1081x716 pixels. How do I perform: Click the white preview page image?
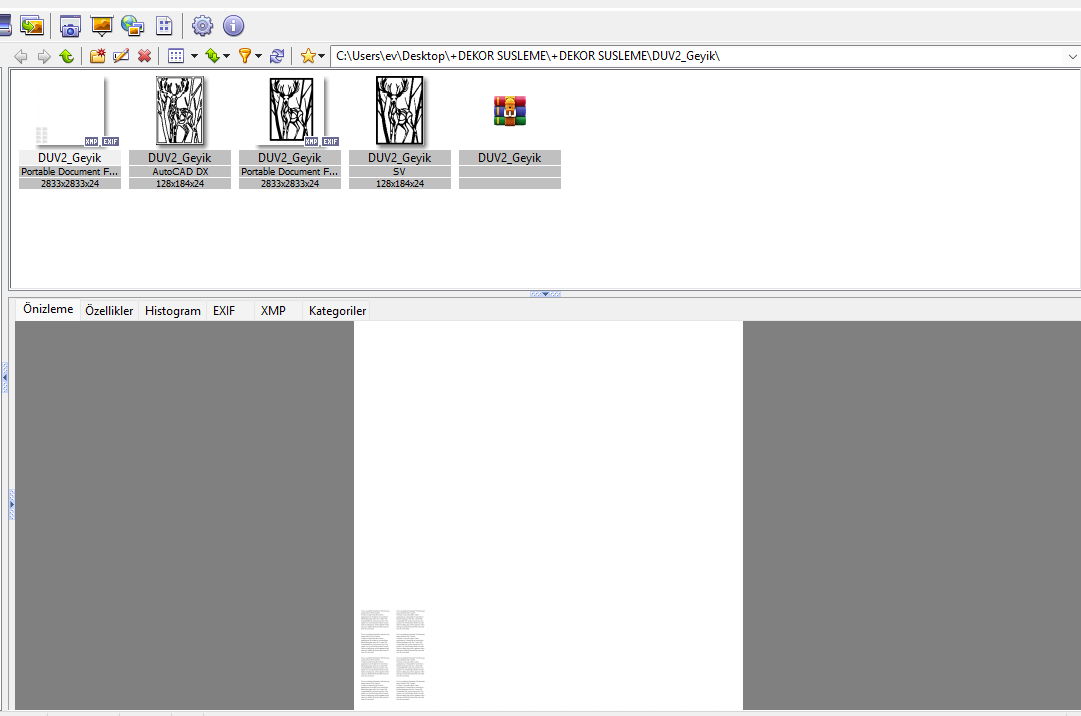(548, 515)
